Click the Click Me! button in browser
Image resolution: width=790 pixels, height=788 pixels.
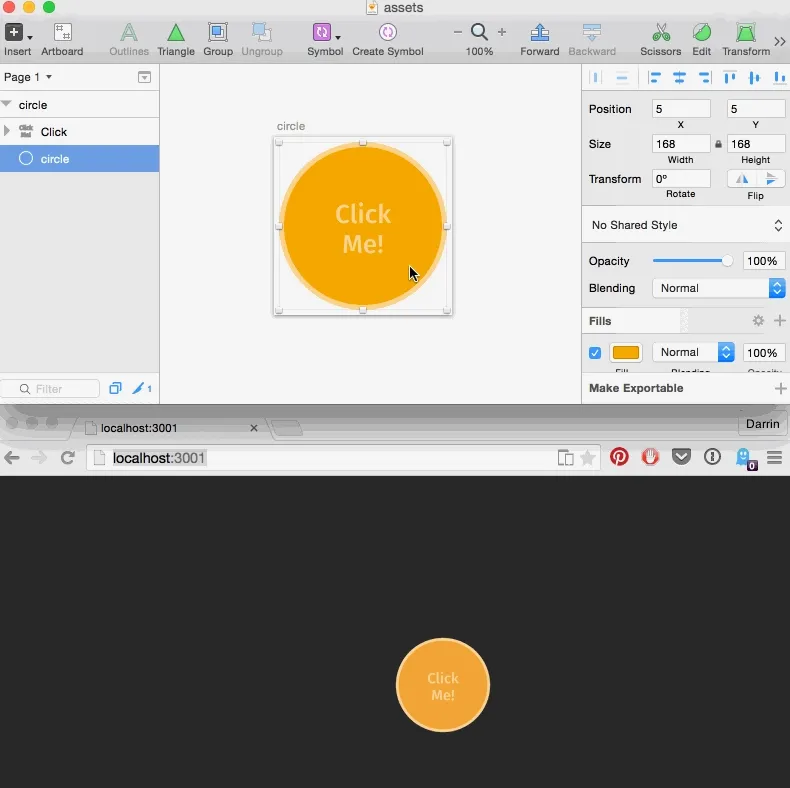443,686
